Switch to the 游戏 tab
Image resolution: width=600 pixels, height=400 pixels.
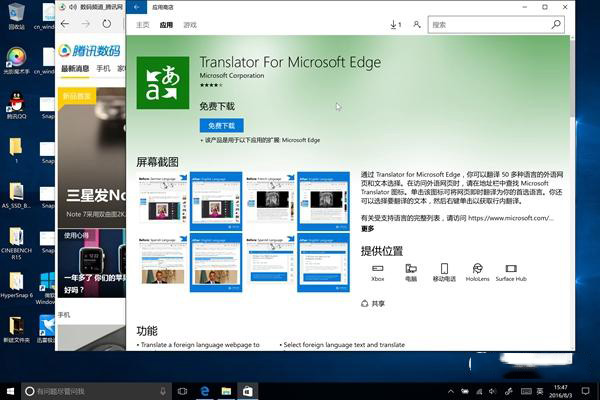[x=190, y=25]
